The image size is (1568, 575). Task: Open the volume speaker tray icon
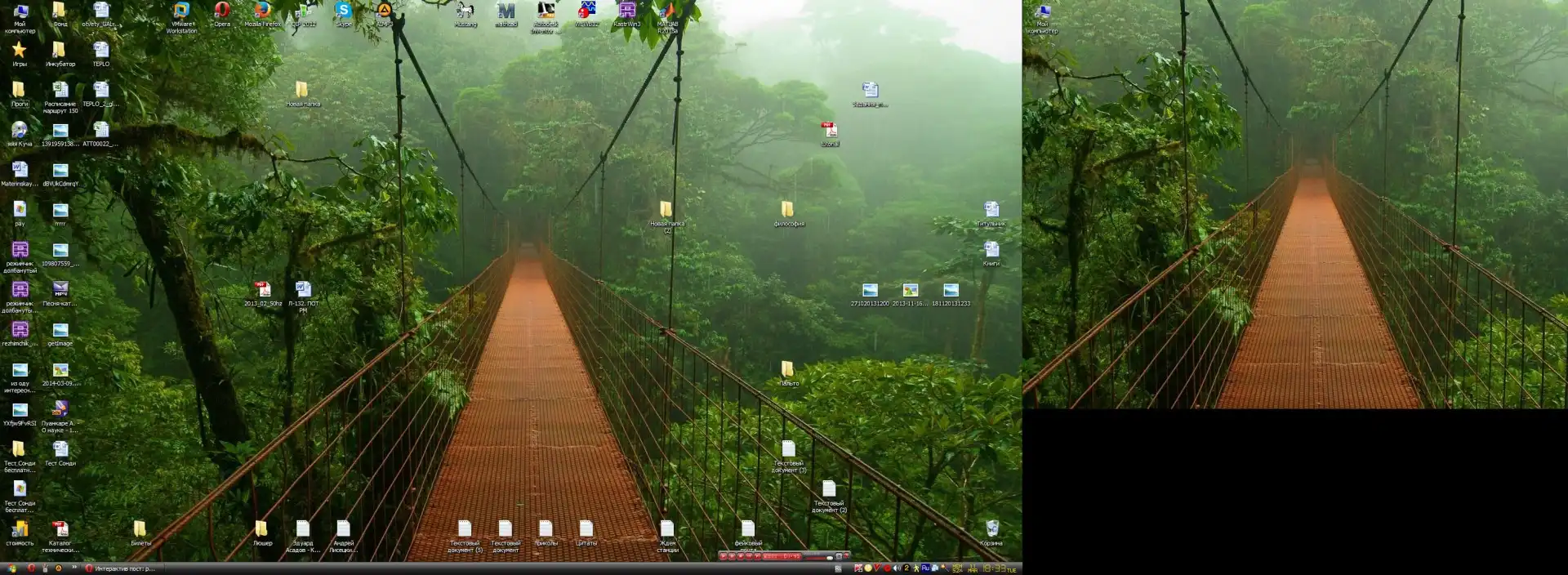(897, 568)
